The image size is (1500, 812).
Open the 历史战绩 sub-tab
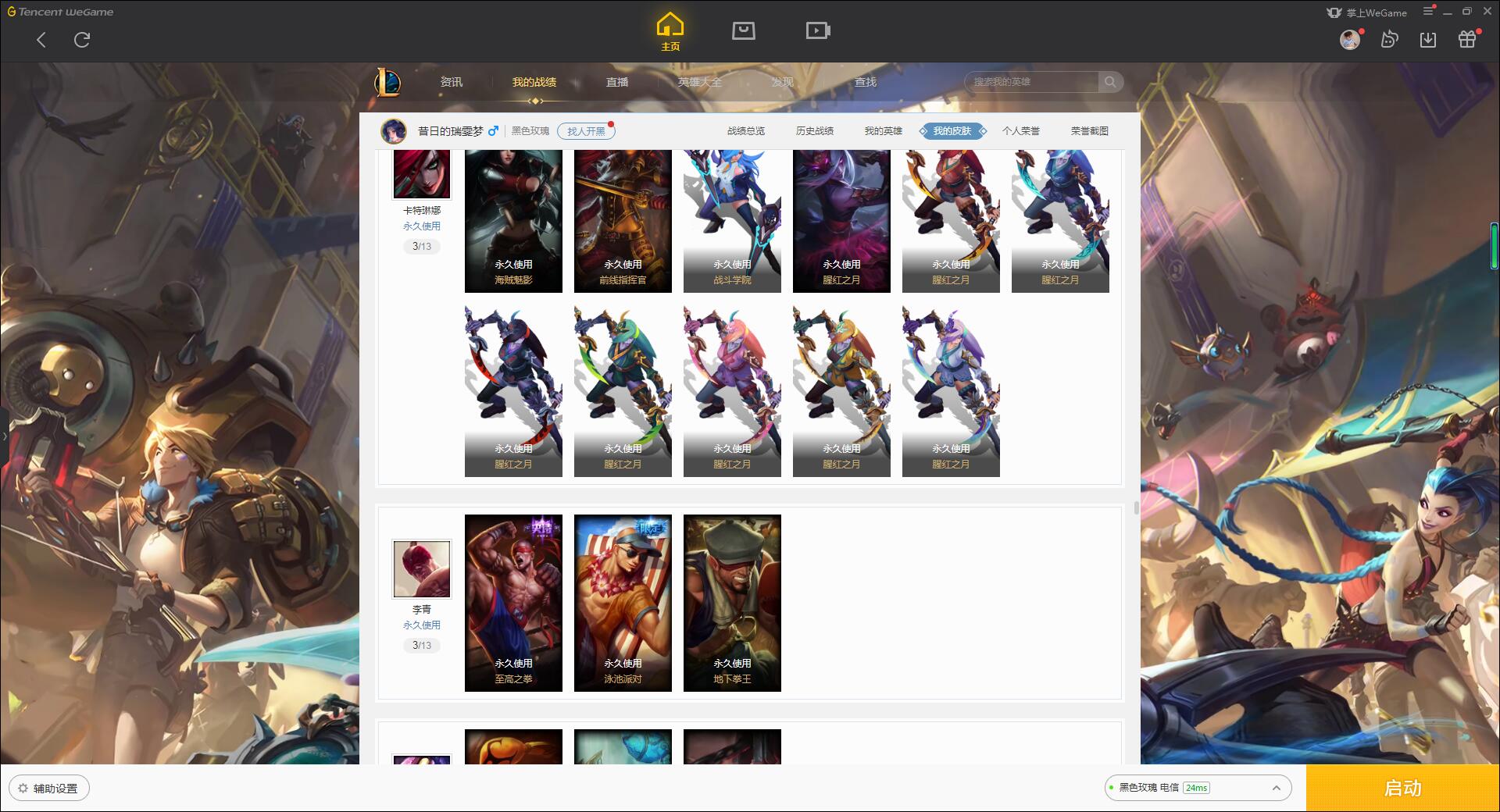coord(815,131)
